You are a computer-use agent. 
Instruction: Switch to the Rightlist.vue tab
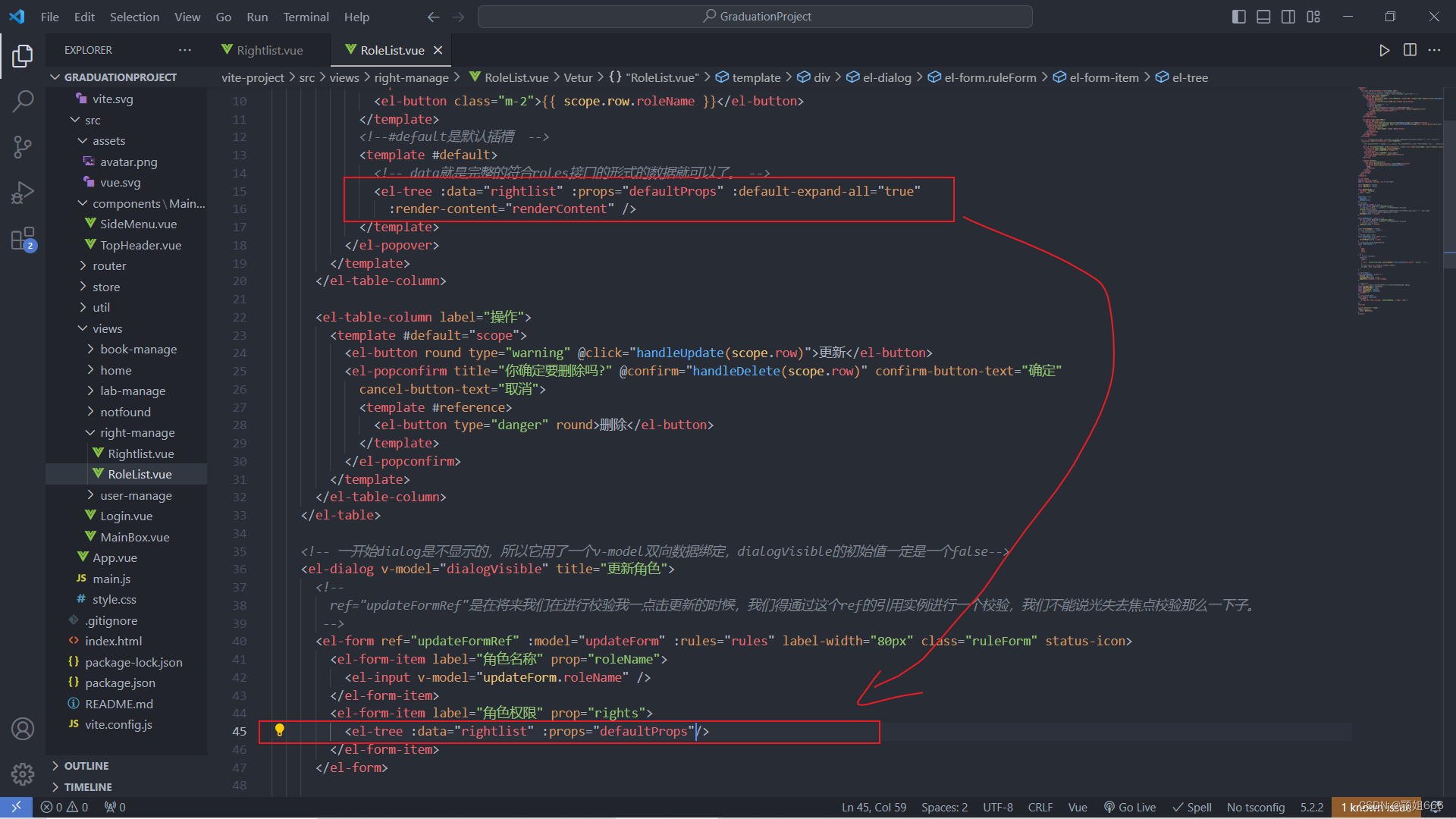(269, 50)
